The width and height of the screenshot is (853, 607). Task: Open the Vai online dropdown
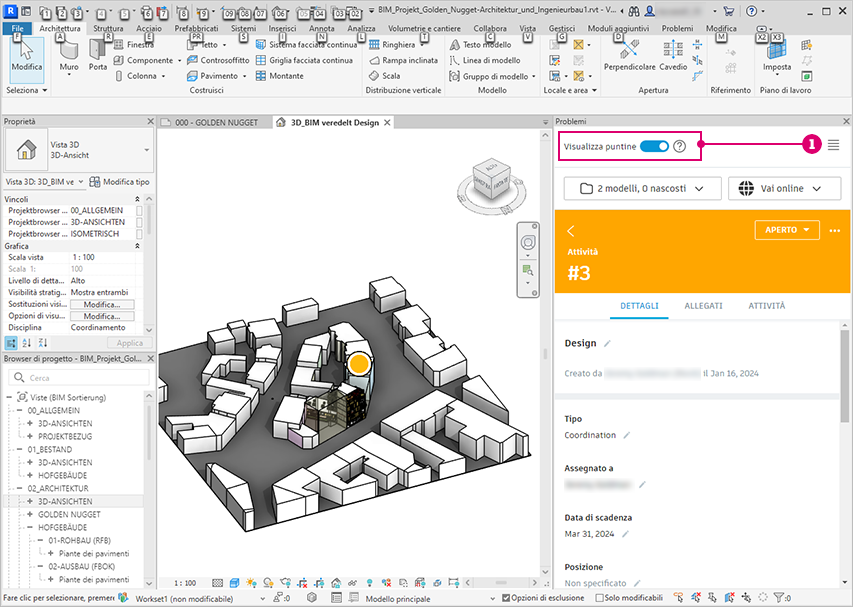tap(784, 189)
